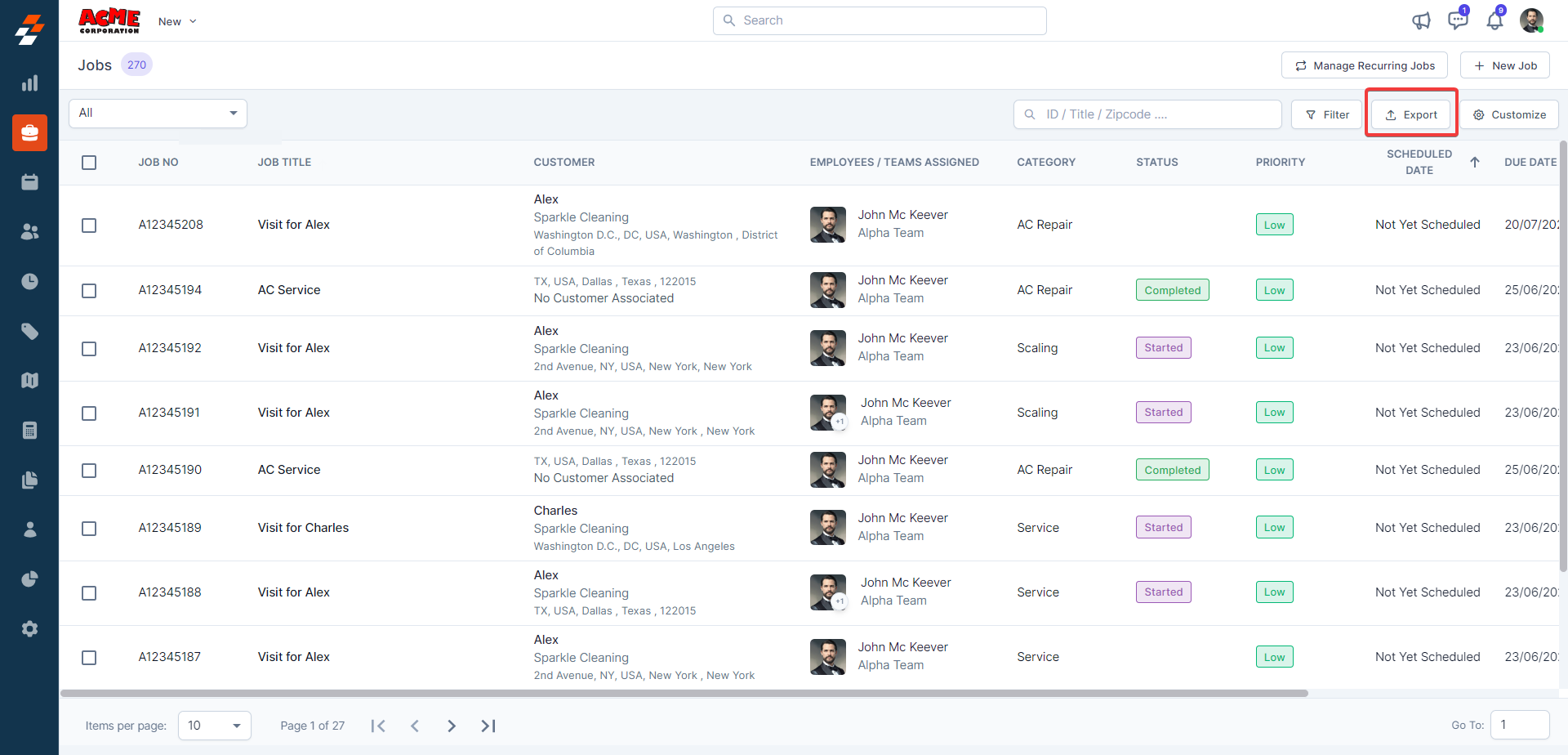Sort by the Scheduled Date column header
This screenshot has width=1568, height=755.
tap(1419, 162)
